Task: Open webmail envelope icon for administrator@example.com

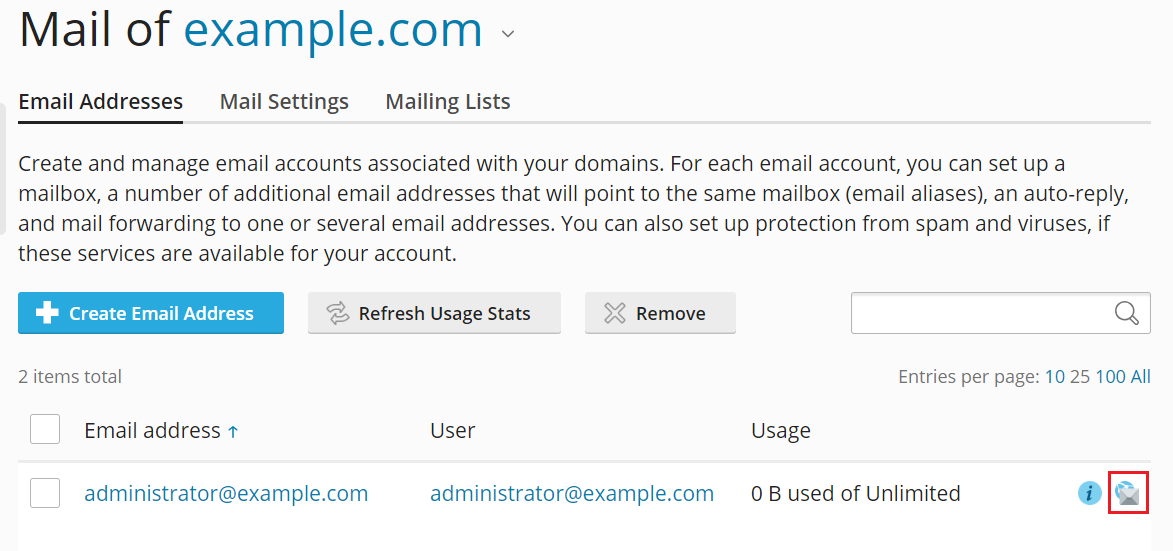Action: 1128,493
